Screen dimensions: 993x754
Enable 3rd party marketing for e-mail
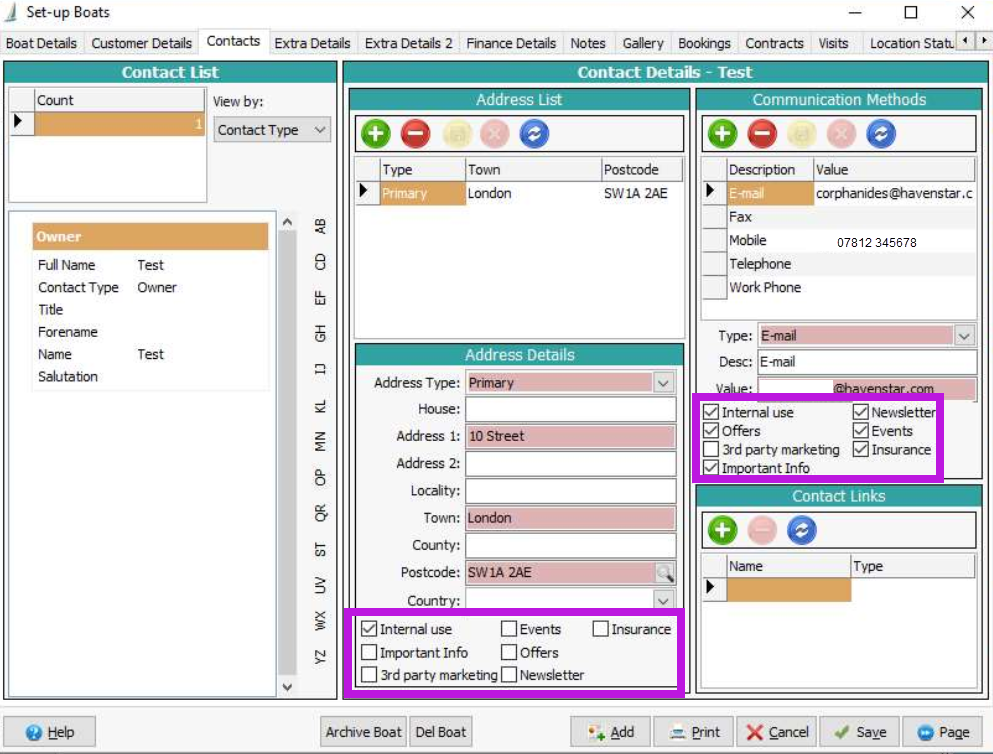(x=711, y=450)
